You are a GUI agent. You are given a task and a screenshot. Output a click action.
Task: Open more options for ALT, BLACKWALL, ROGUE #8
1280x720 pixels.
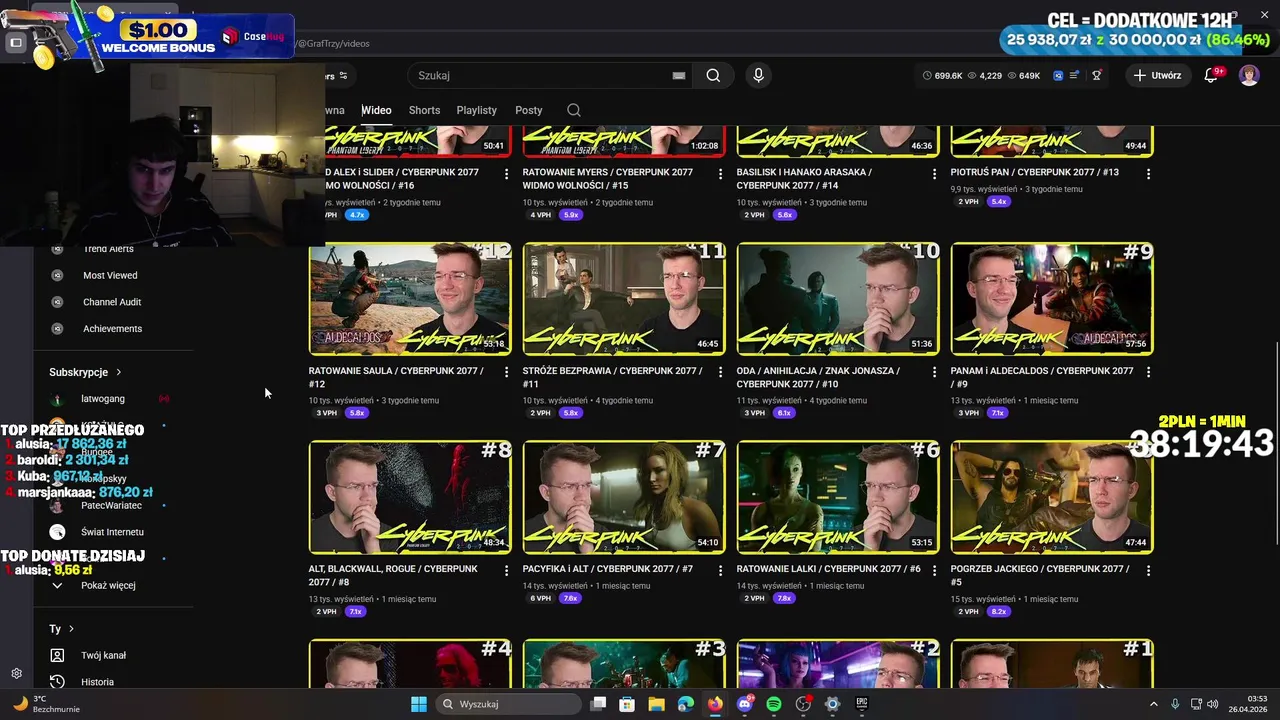(x=506, y=570)
